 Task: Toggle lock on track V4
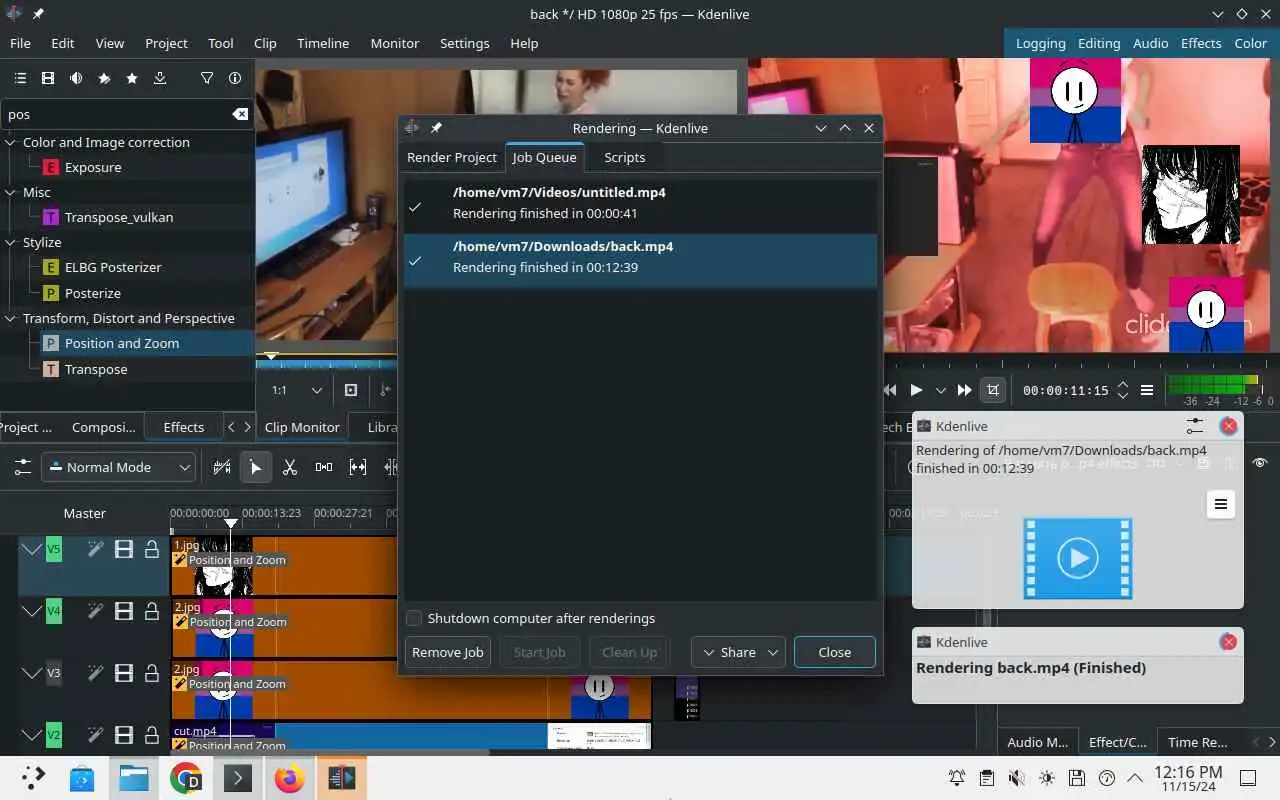click(152, 611)
